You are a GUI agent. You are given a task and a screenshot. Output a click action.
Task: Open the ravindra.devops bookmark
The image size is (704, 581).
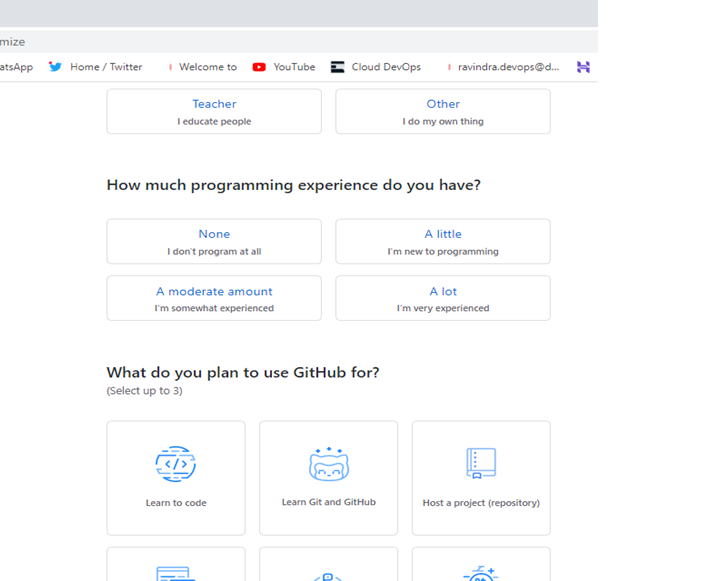507,67
